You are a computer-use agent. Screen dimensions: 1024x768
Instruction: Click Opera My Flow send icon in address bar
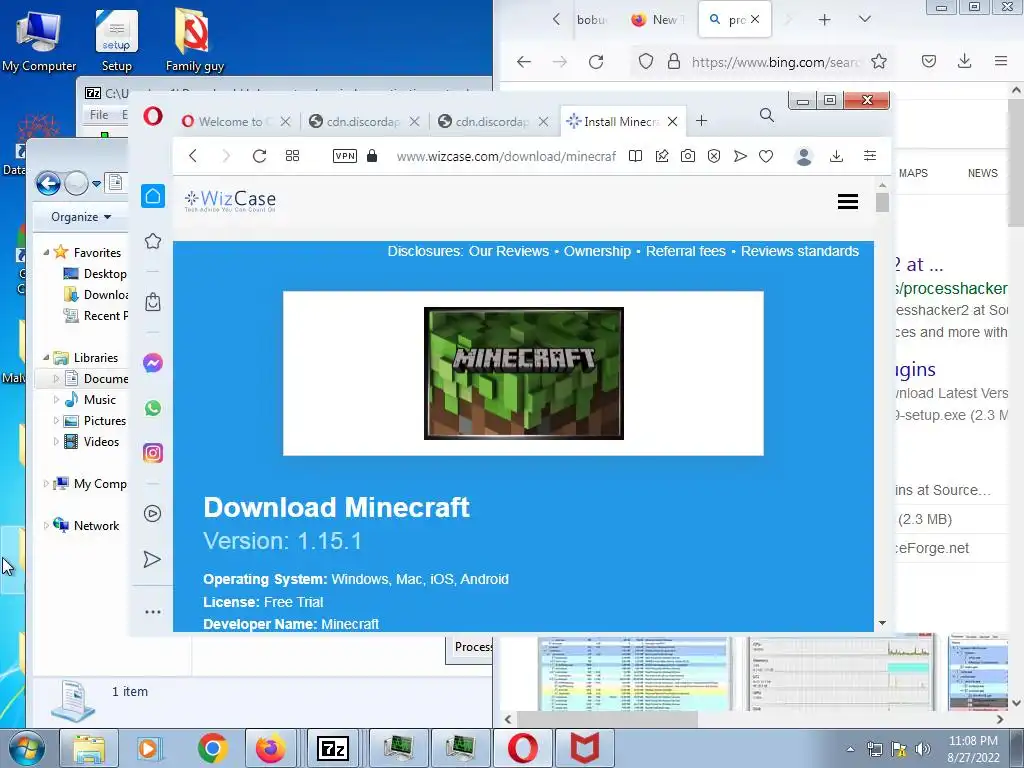click(740, 155)
